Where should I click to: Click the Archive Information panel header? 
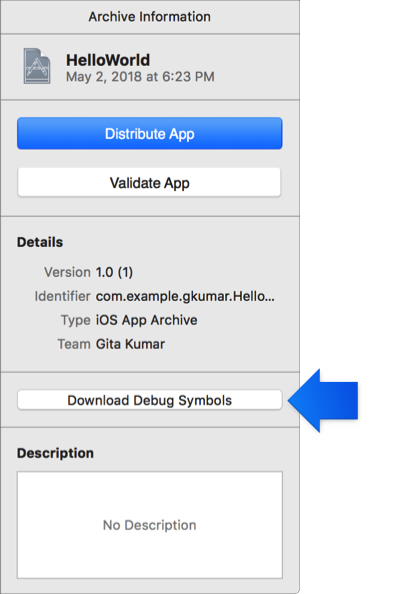pos(150,17)
